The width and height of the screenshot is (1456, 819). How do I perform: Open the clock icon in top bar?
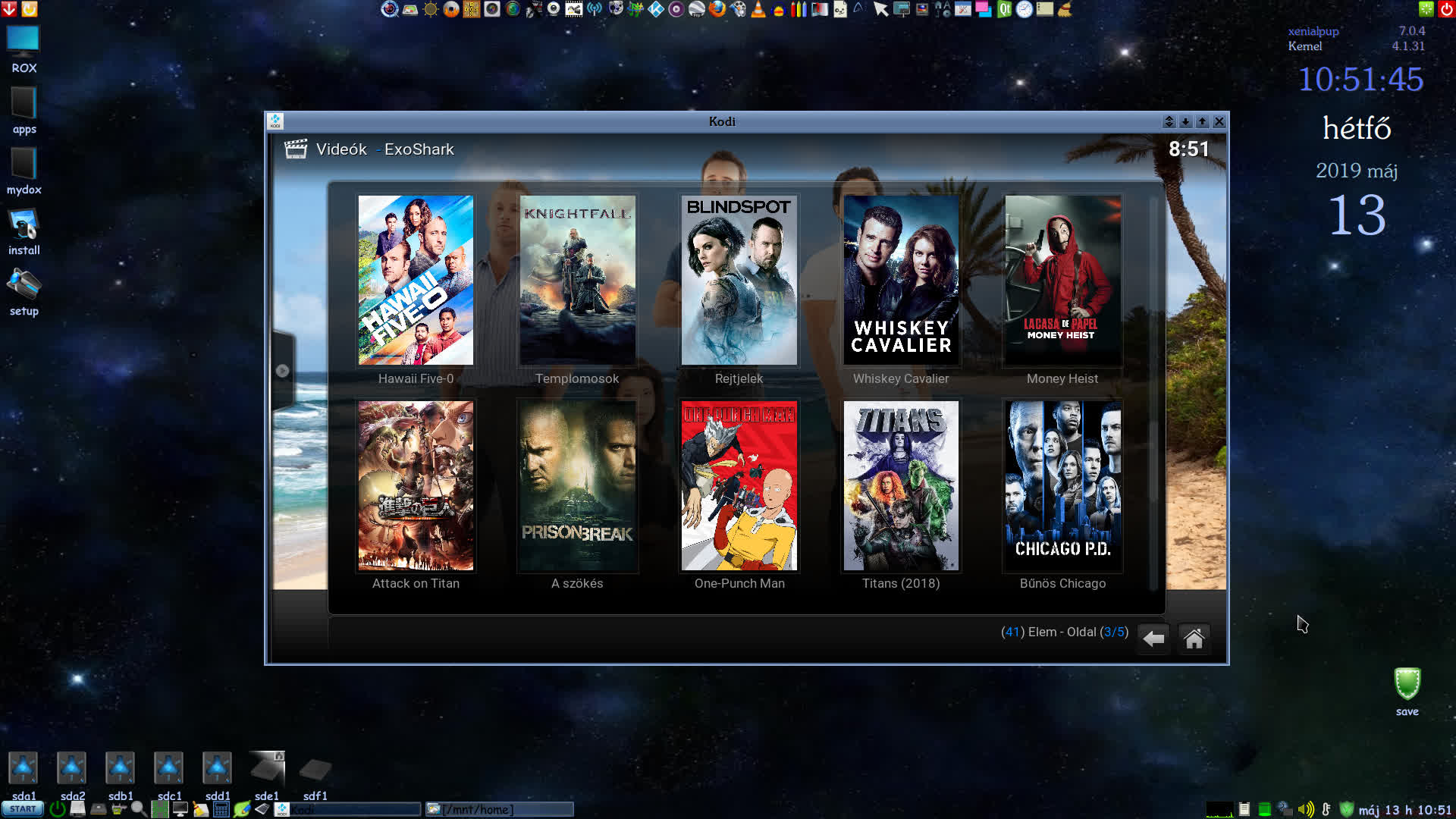click(x=1025, y=9)
